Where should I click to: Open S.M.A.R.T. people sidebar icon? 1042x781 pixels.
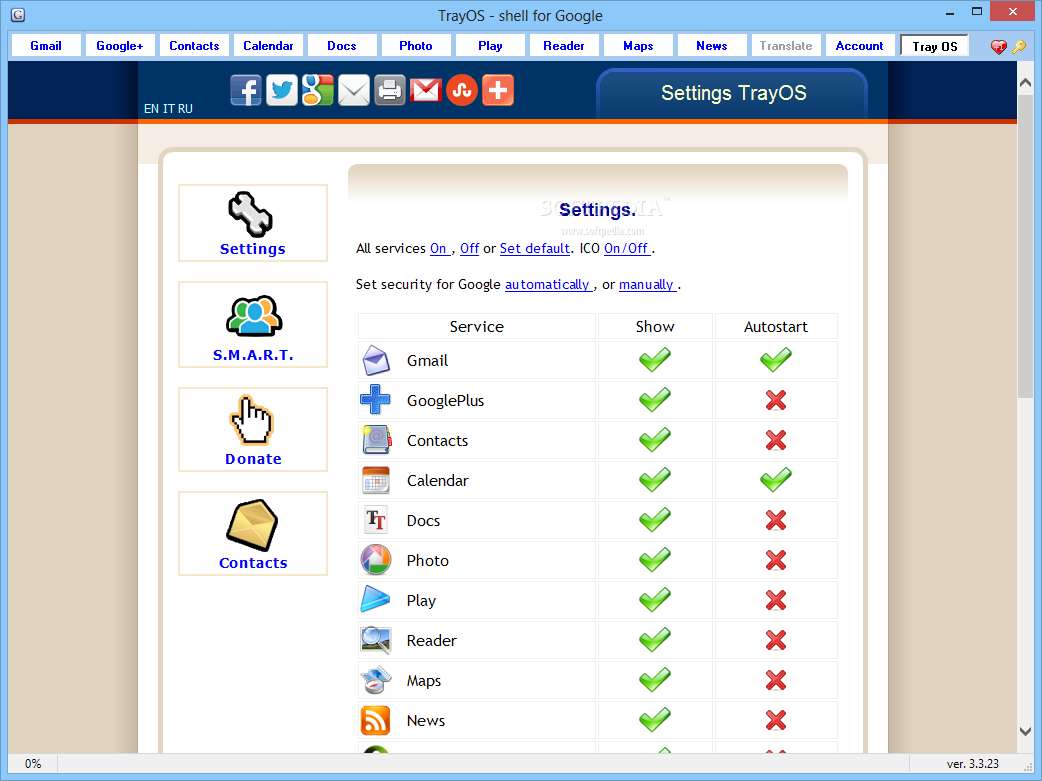coord(253,316)
